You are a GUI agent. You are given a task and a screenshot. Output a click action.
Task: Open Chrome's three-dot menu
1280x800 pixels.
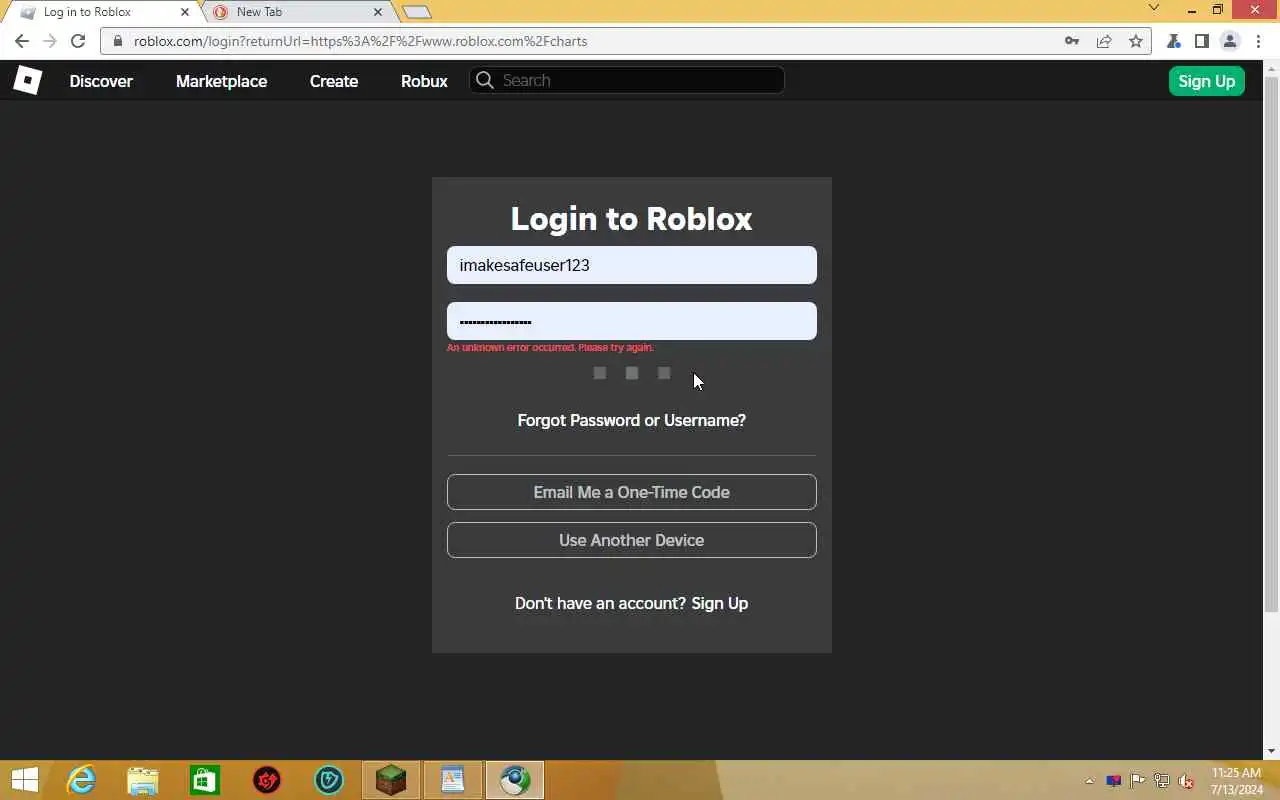[x=1259, y=41]
